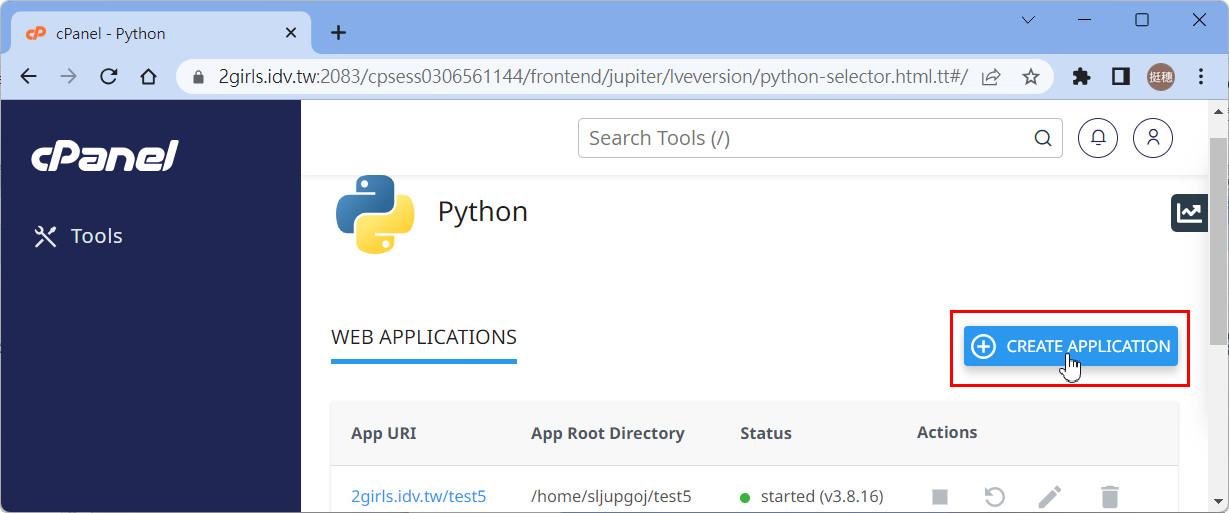The image size is (1229, 513).
Task: Click the browser Forward arrow
Action: point(68,77)
